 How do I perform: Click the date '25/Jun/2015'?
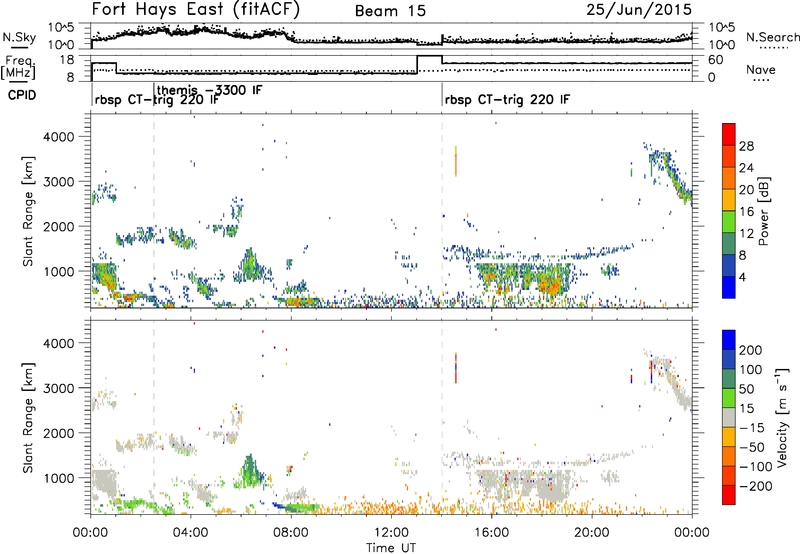click(x=639, y=10)
